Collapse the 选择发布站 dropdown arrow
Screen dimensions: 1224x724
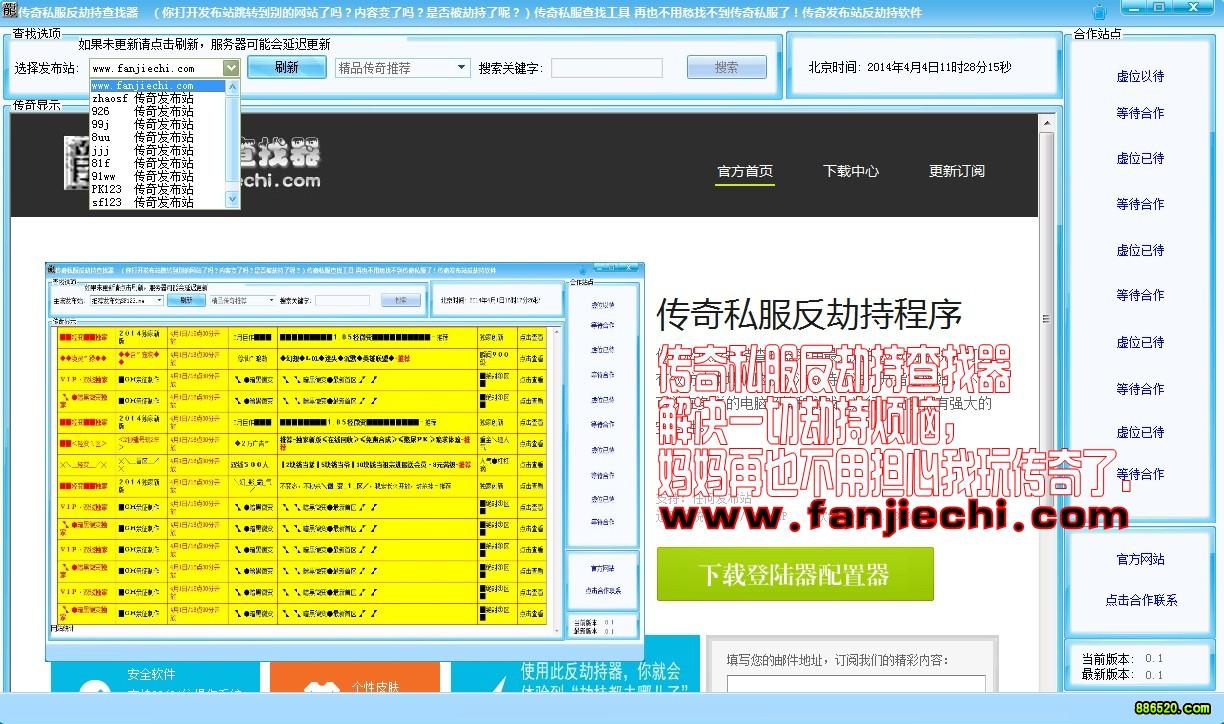(231, 68)
